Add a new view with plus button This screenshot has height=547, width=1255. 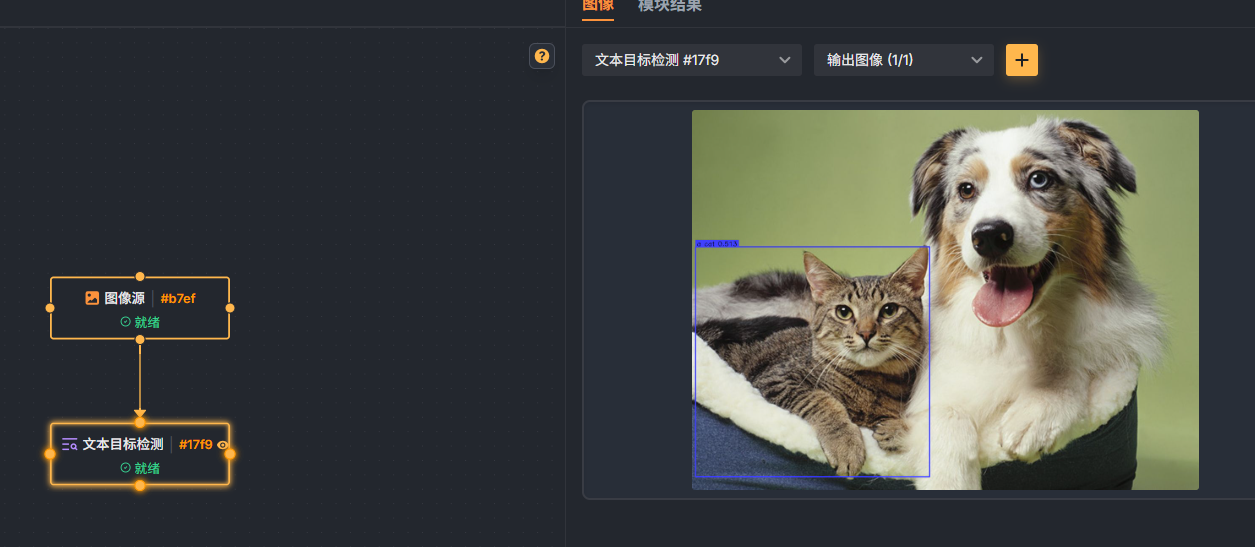(1022, 60)
